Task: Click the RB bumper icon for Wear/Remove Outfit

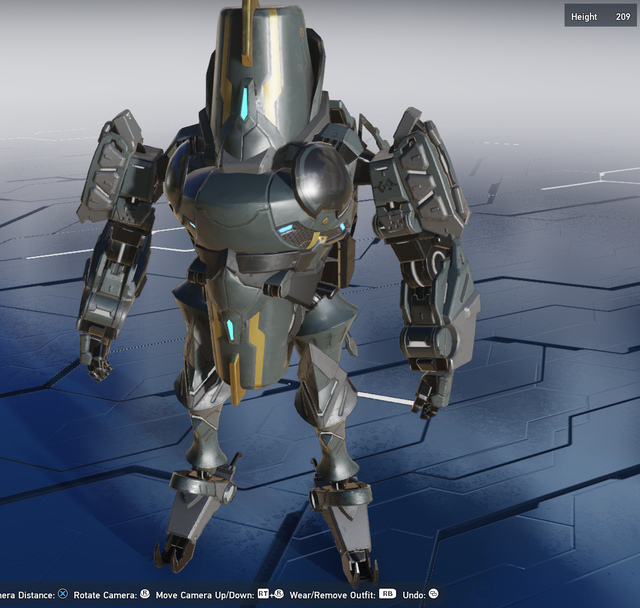Action: 387,594
